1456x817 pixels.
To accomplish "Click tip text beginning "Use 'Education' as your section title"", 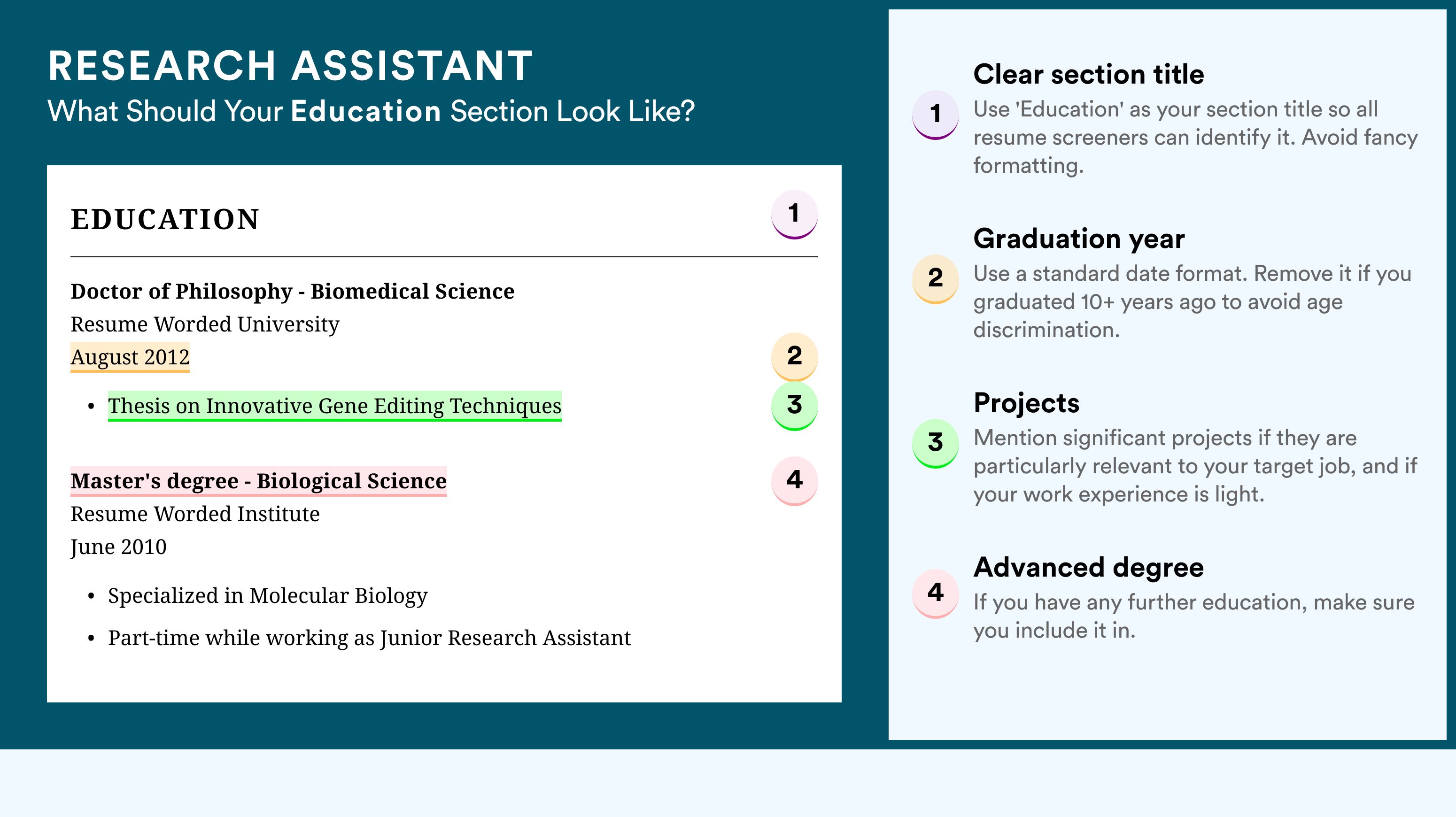I will pos(1195,137).
